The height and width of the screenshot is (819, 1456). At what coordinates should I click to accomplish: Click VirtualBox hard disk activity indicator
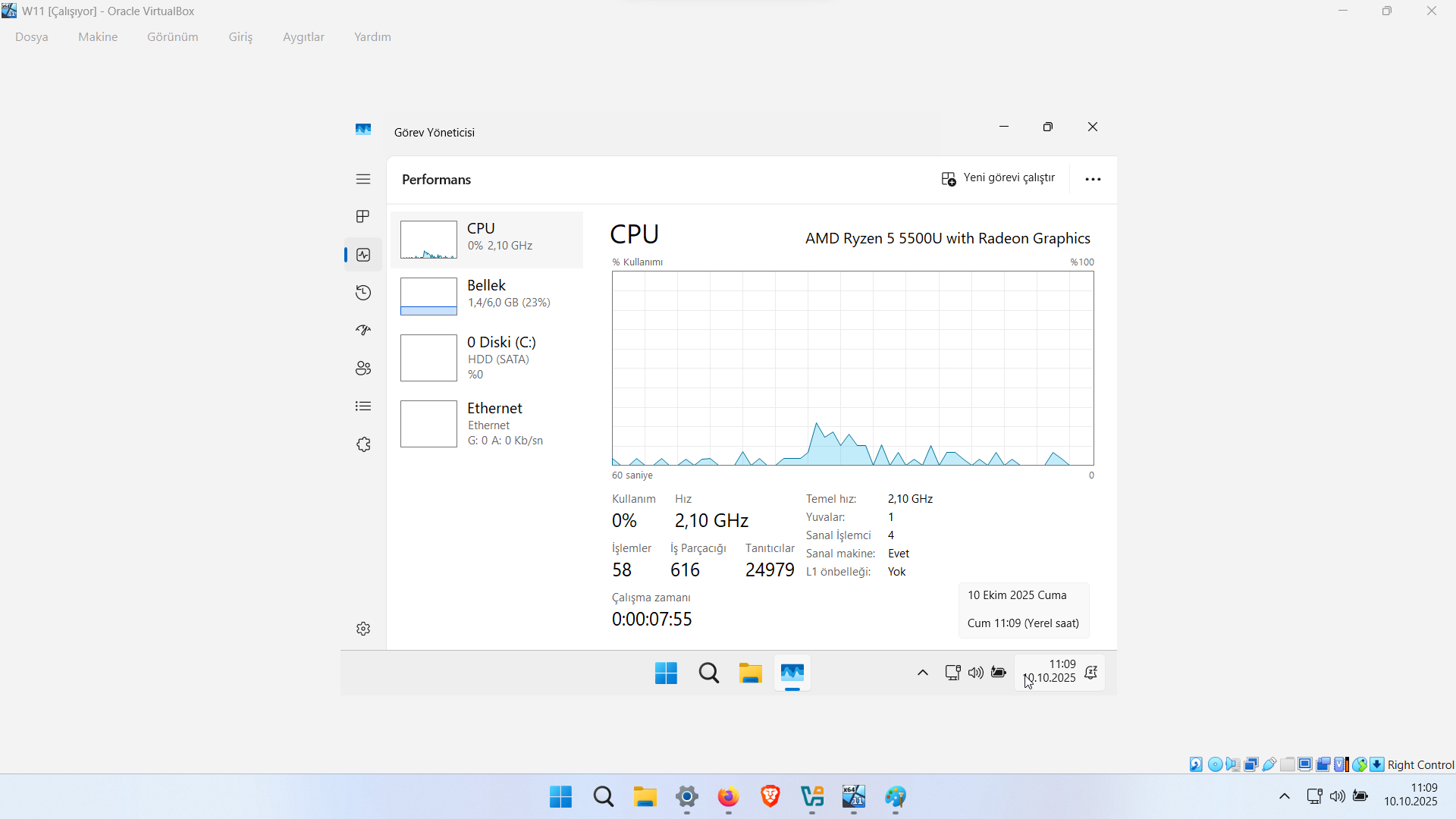tap(1196, 764)
